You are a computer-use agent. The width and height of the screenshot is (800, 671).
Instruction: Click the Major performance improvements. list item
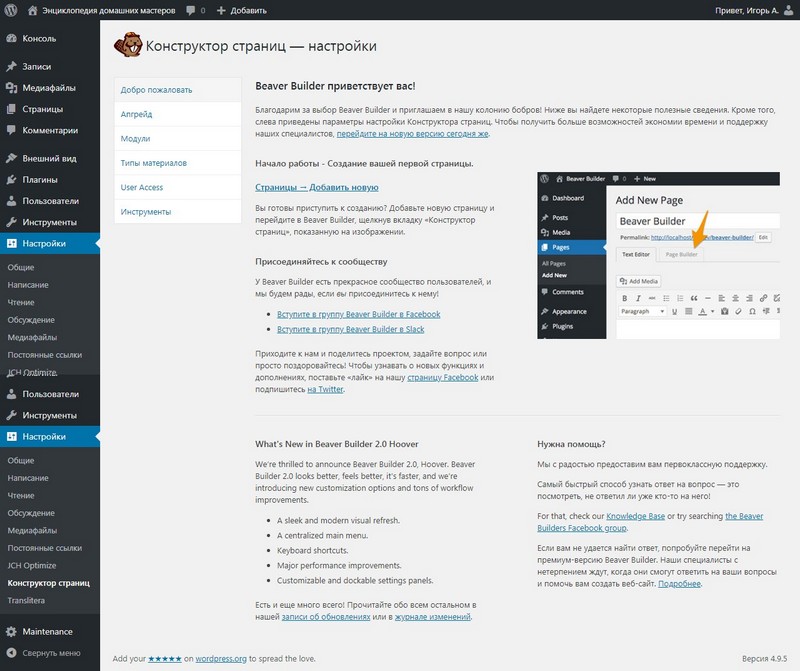(x=339, y=565)
